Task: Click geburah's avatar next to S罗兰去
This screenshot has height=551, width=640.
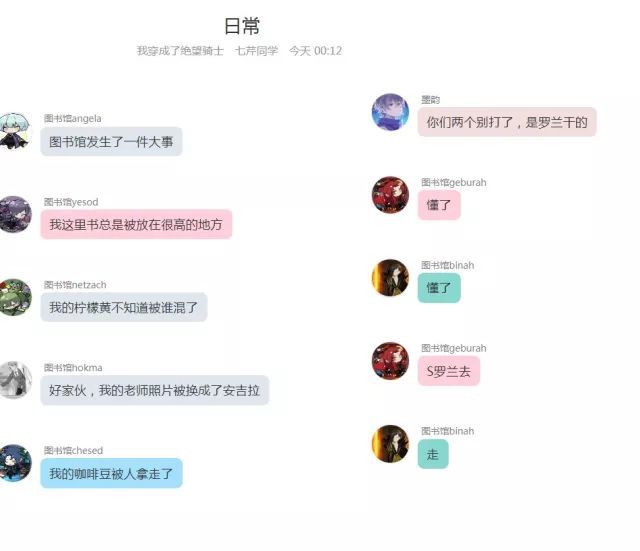Action: click(390, 361)
